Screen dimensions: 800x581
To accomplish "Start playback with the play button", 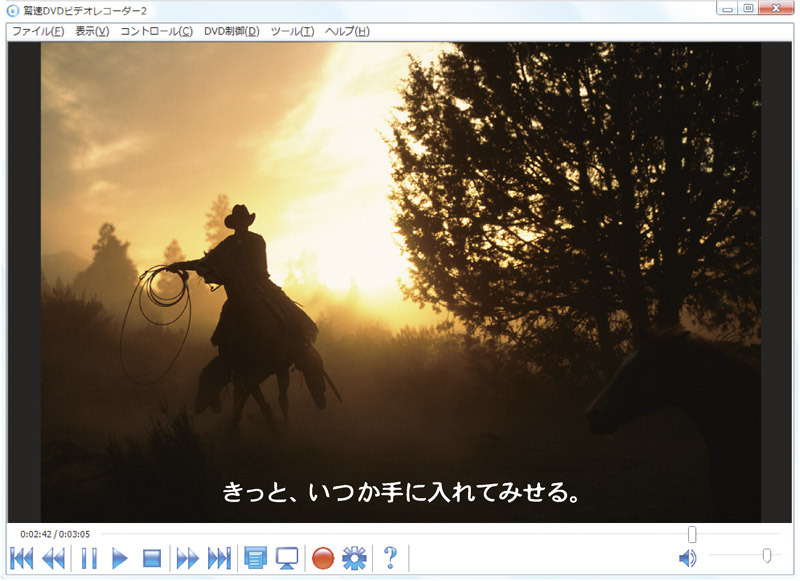I will point(120,558).
